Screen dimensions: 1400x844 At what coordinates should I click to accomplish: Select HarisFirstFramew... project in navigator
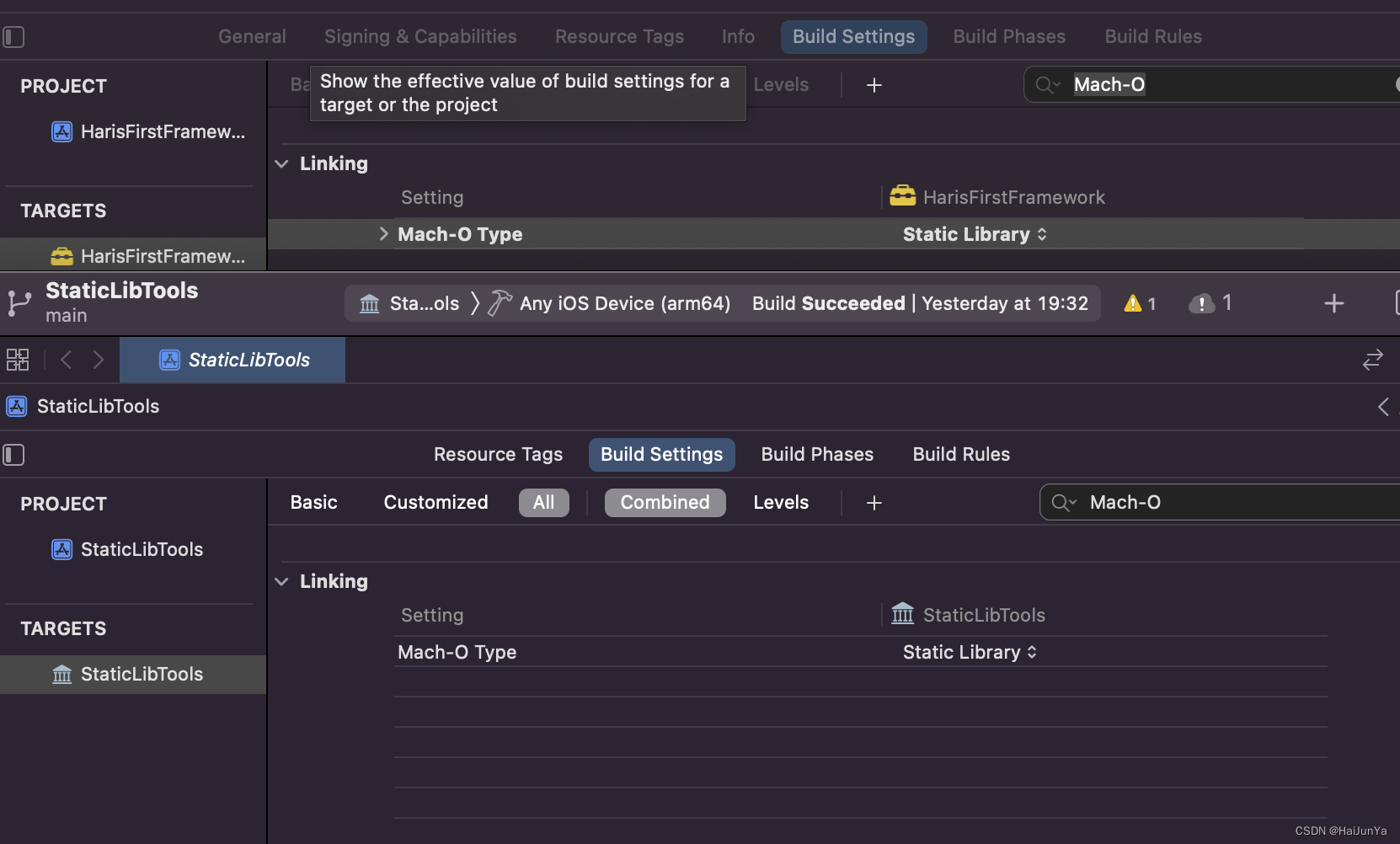coord(148,131)
